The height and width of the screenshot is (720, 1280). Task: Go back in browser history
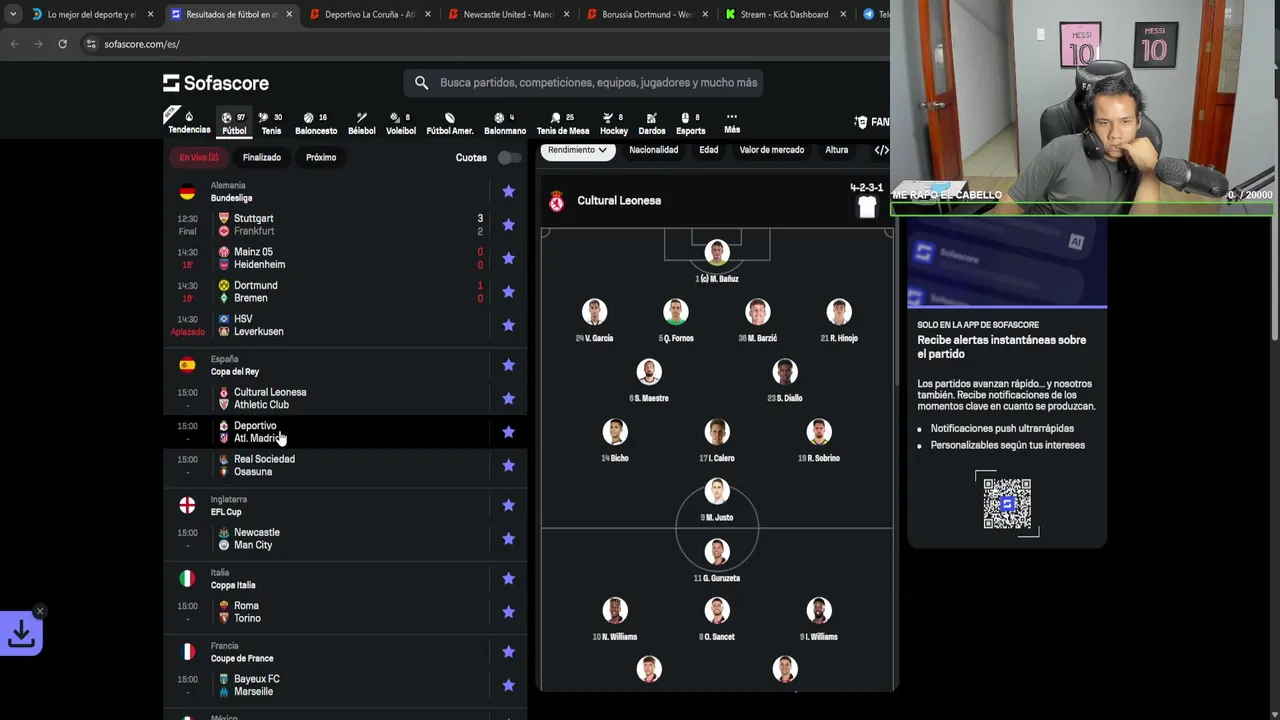14,44
